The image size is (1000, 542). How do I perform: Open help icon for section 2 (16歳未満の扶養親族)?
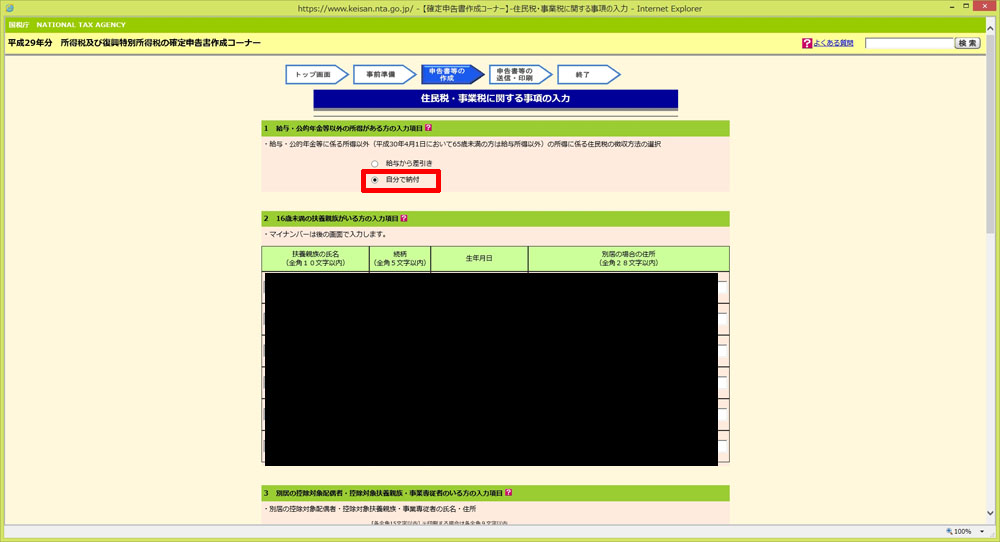tap(404, 218)
